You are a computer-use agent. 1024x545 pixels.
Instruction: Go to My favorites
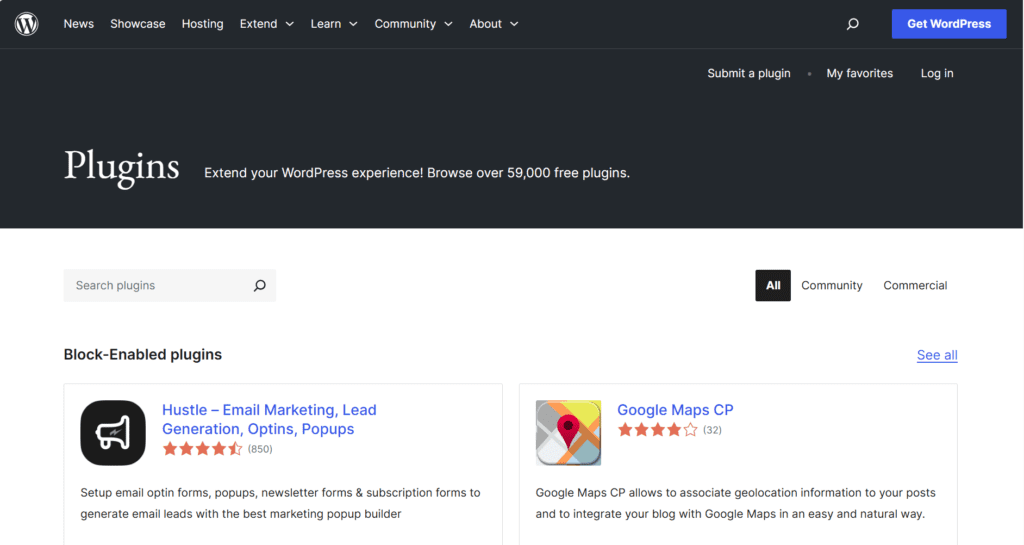click(x=859, y=73)
